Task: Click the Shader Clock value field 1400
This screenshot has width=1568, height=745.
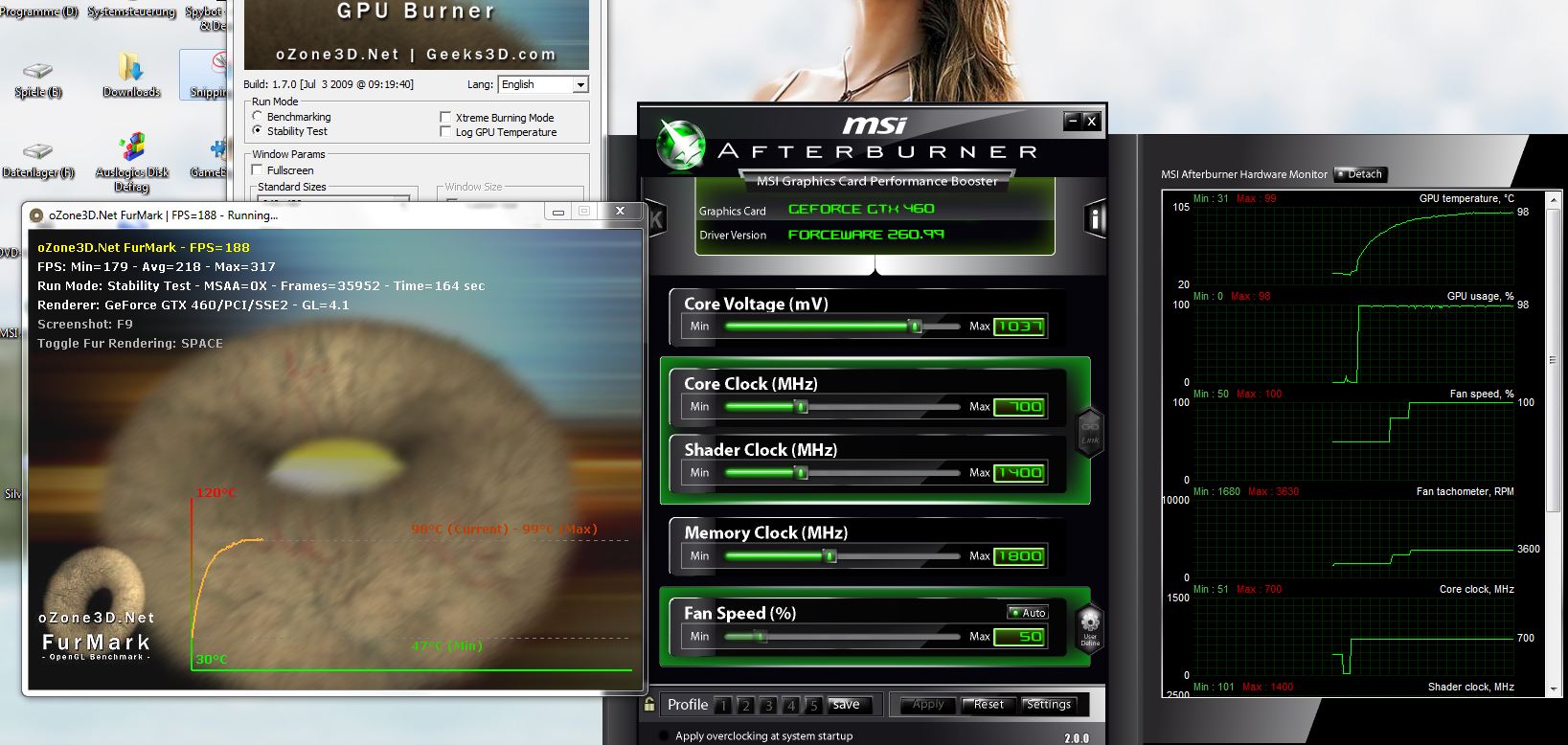Action: coord(1019,473)
